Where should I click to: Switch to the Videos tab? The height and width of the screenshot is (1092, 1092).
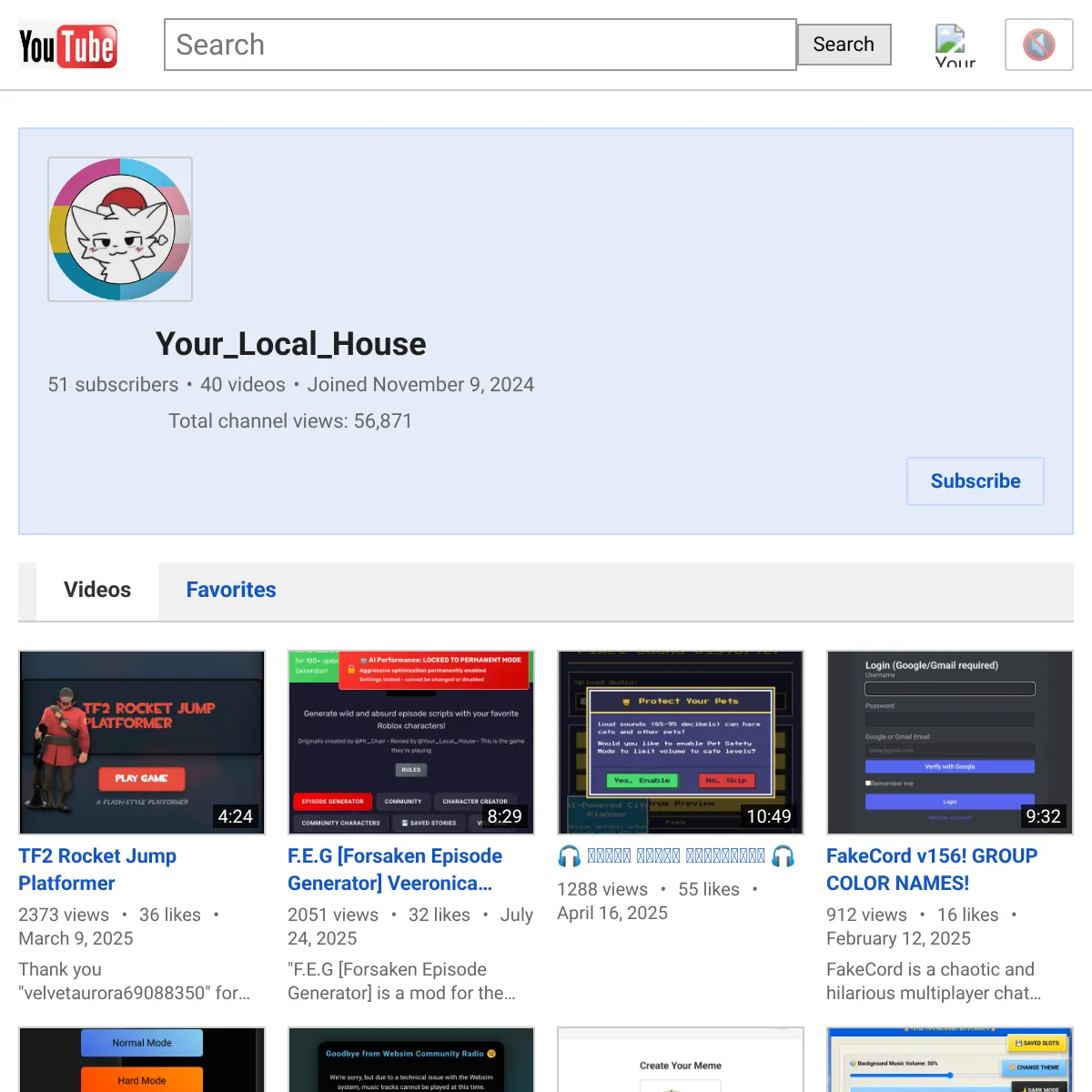[x=97, y=591]
